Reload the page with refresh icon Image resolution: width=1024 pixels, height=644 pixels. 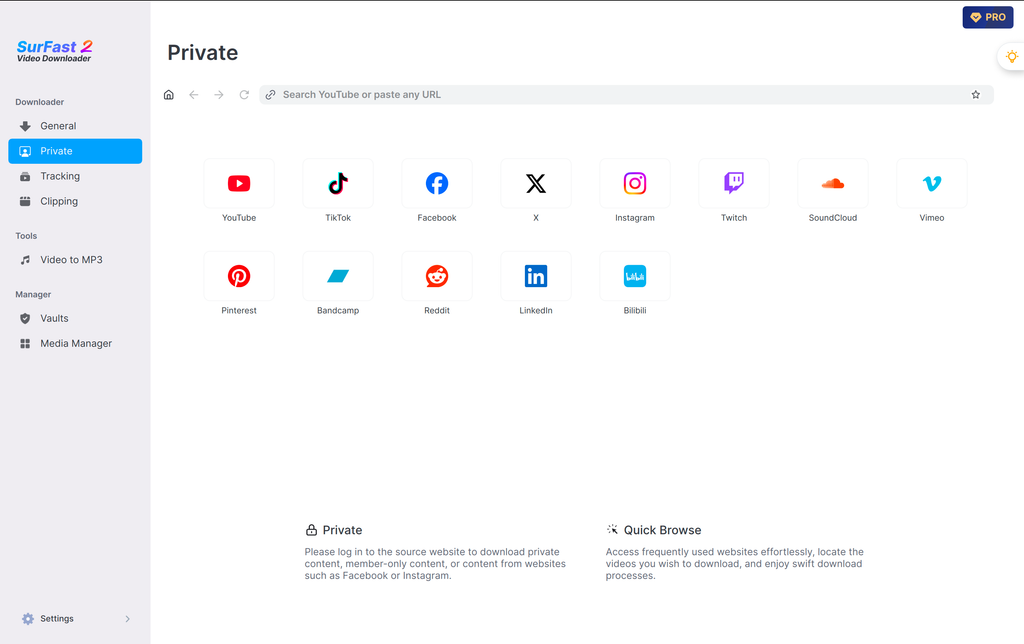244,95
